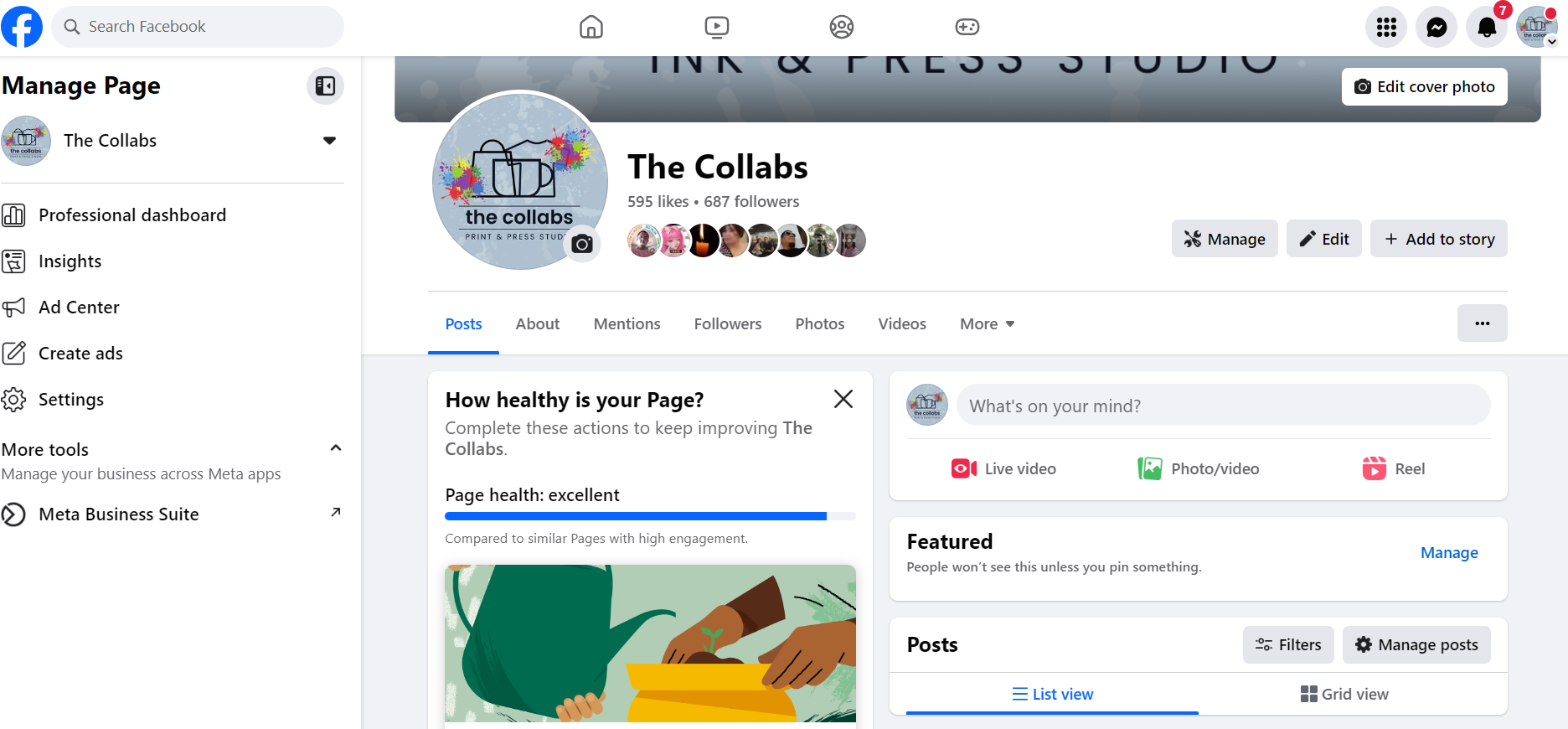Click the Manage link in Featured
The width and height of the screenshot is (1568, 729).
1449,553
